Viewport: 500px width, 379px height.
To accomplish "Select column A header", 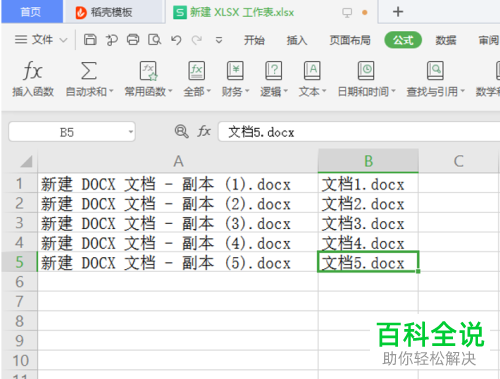I will tap(178, 161).
